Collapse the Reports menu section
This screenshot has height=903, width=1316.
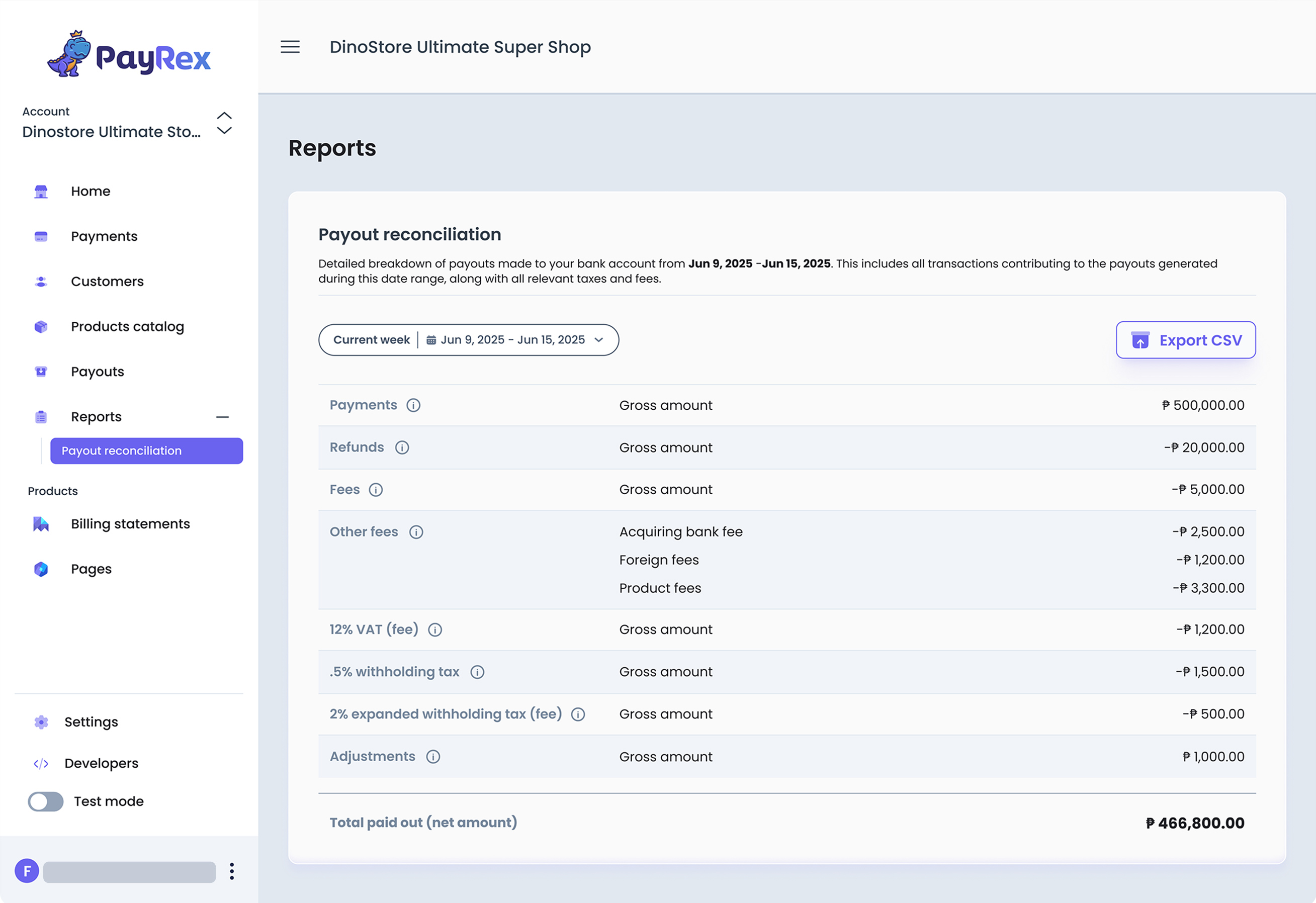coord(223,417)
